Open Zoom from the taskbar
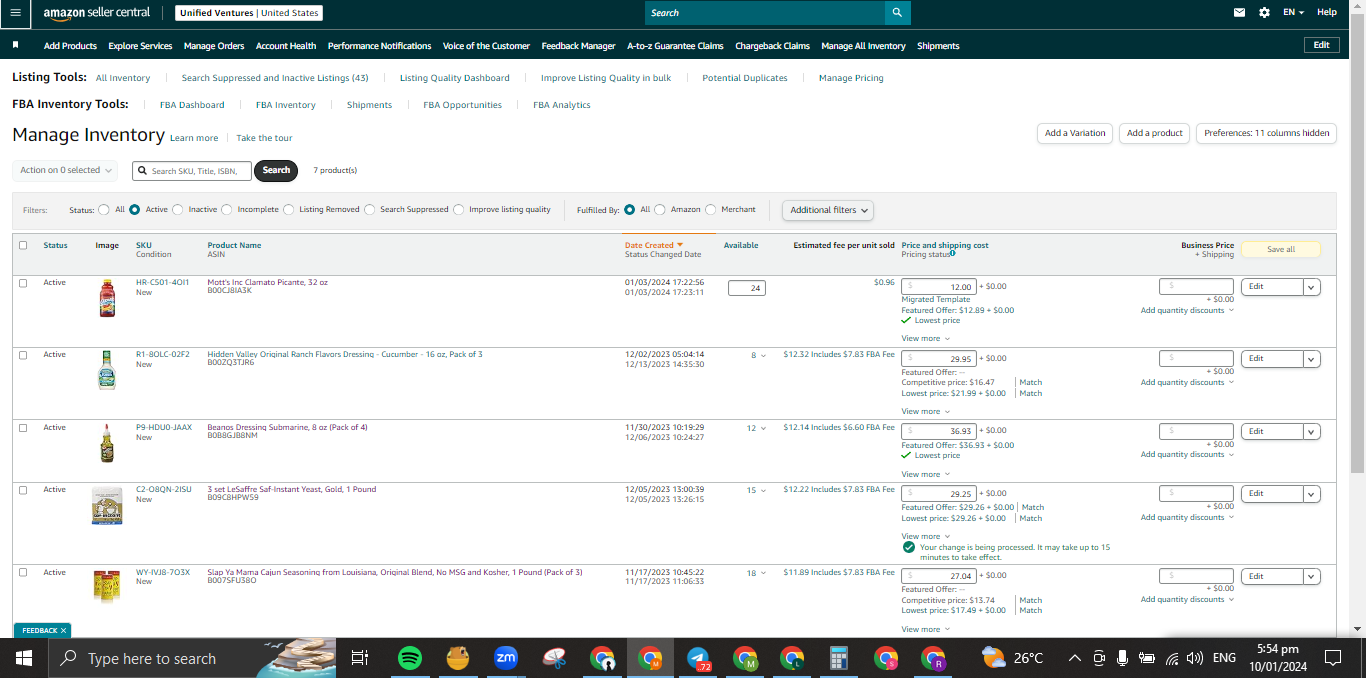 pos(505,658)
